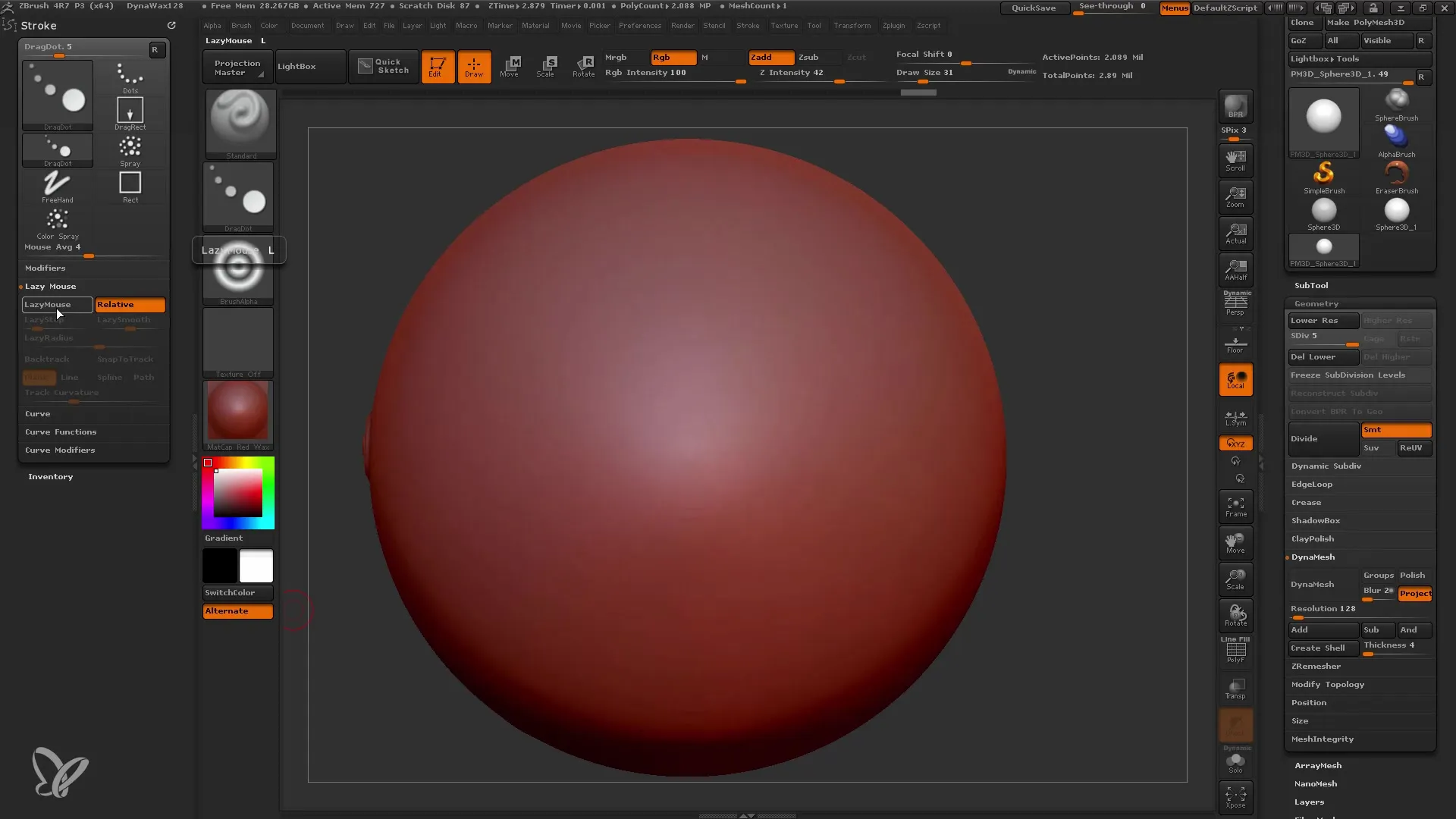Enable See-through mode at top
The image size is (1456, 819).
tap(1112, 8)
